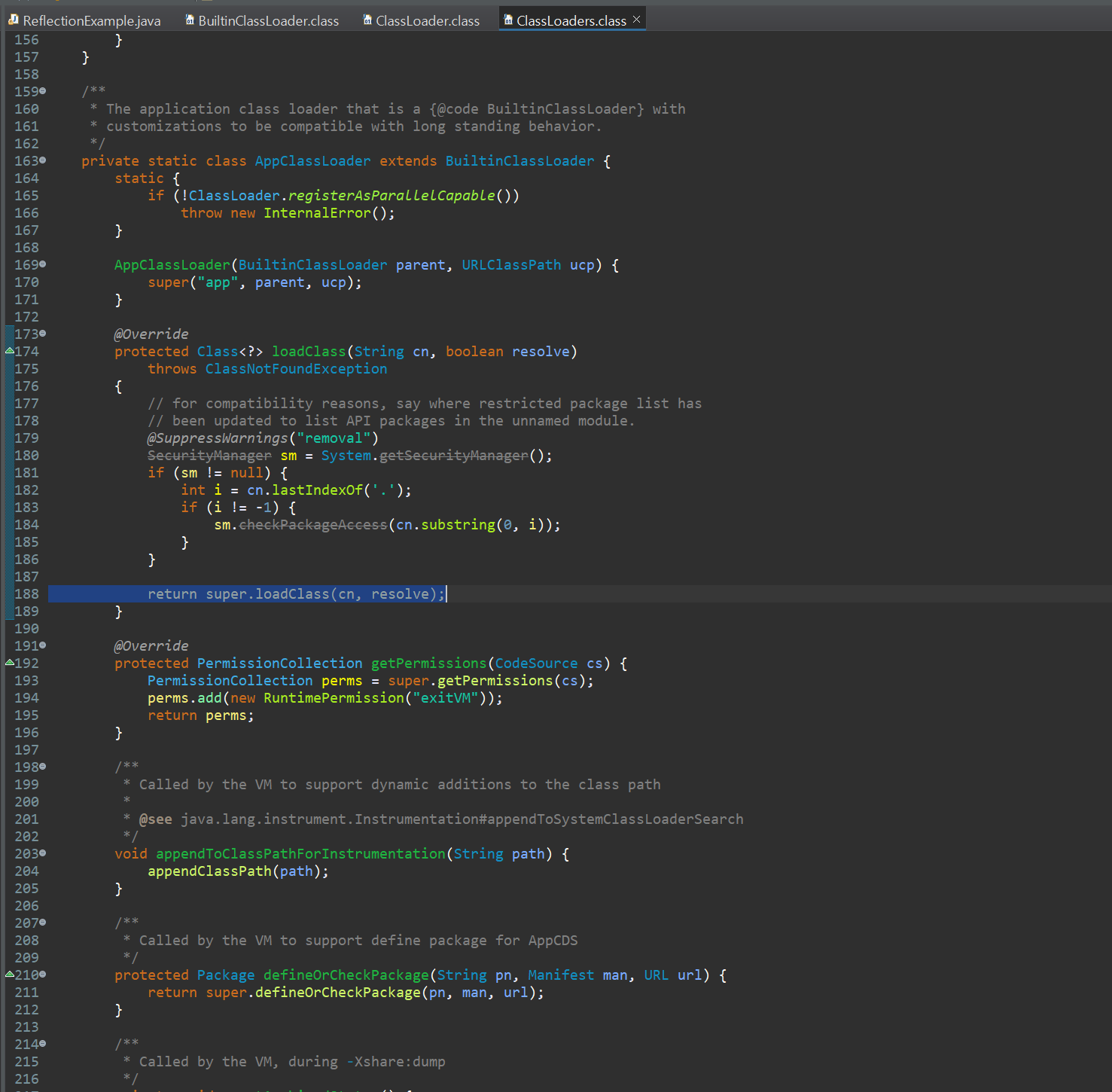1112x1092 pixels.
Task: Click the registerAsParallelCapable method call
Action: point(391,196)
